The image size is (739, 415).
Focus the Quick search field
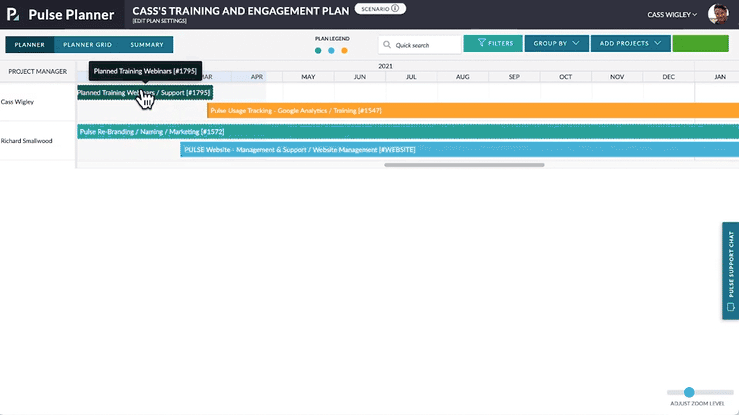tap(419, 45)
